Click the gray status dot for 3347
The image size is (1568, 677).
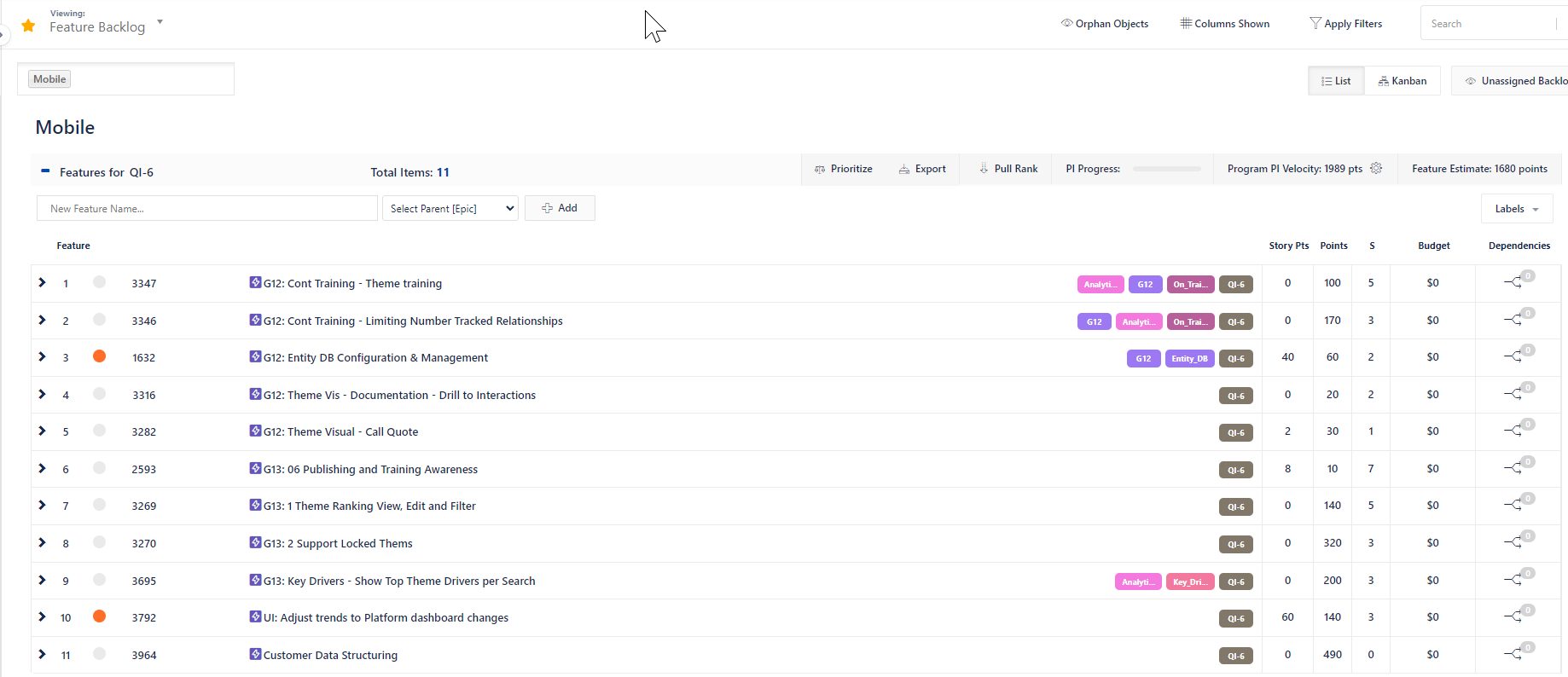point(99,282)
